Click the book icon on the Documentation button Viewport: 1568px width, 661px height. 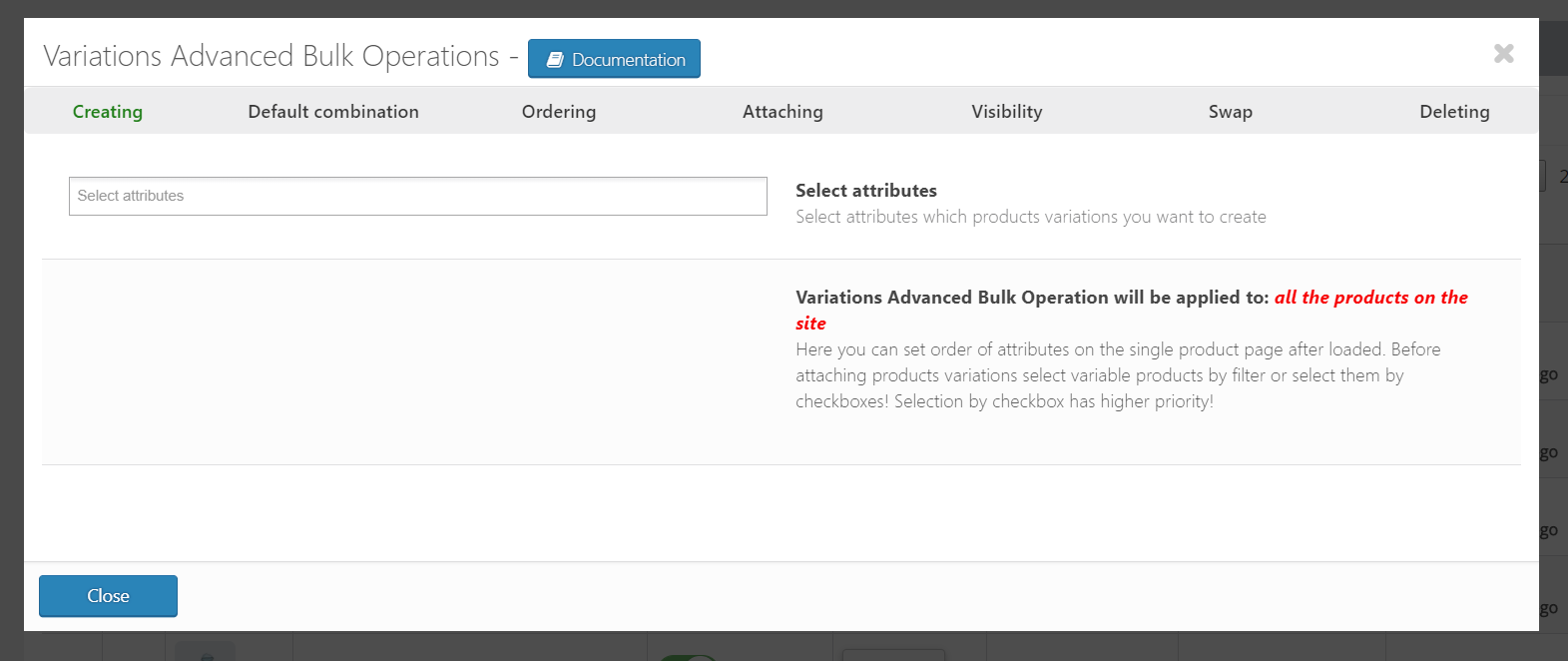555,60
